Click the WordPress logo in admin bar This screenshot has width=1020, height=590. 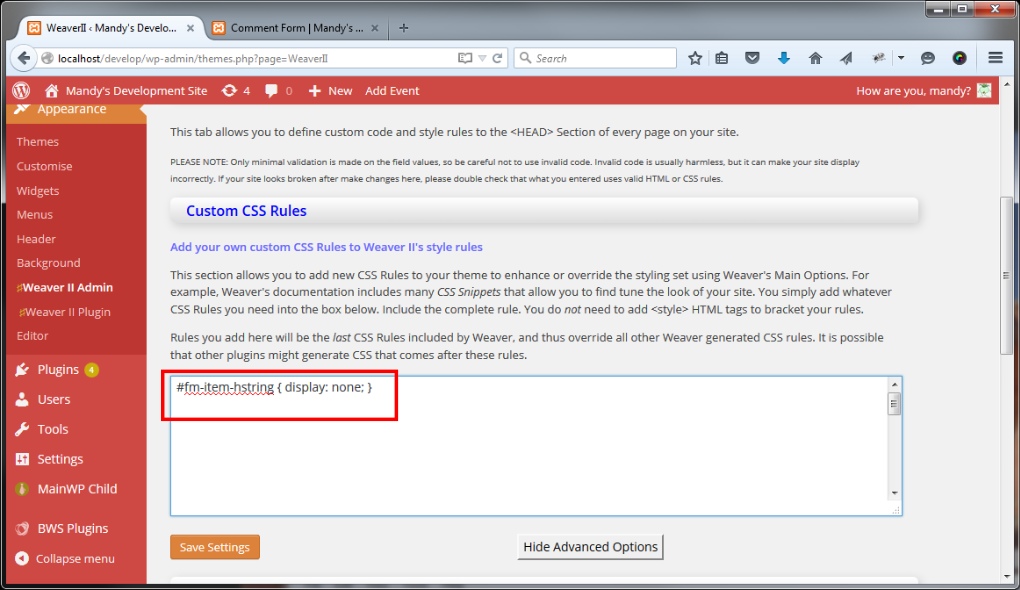[x=21, y=90]
